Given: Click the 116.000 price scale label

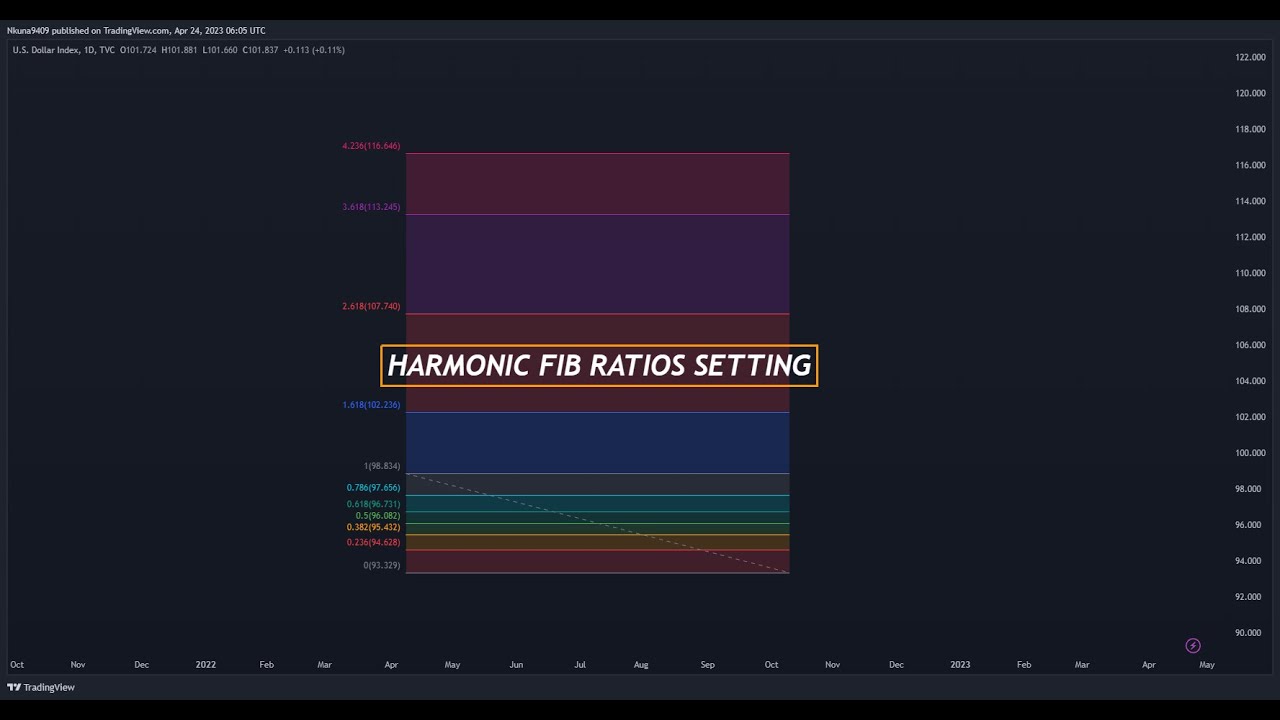Looking at the screenshot, I should [1250, 165].
